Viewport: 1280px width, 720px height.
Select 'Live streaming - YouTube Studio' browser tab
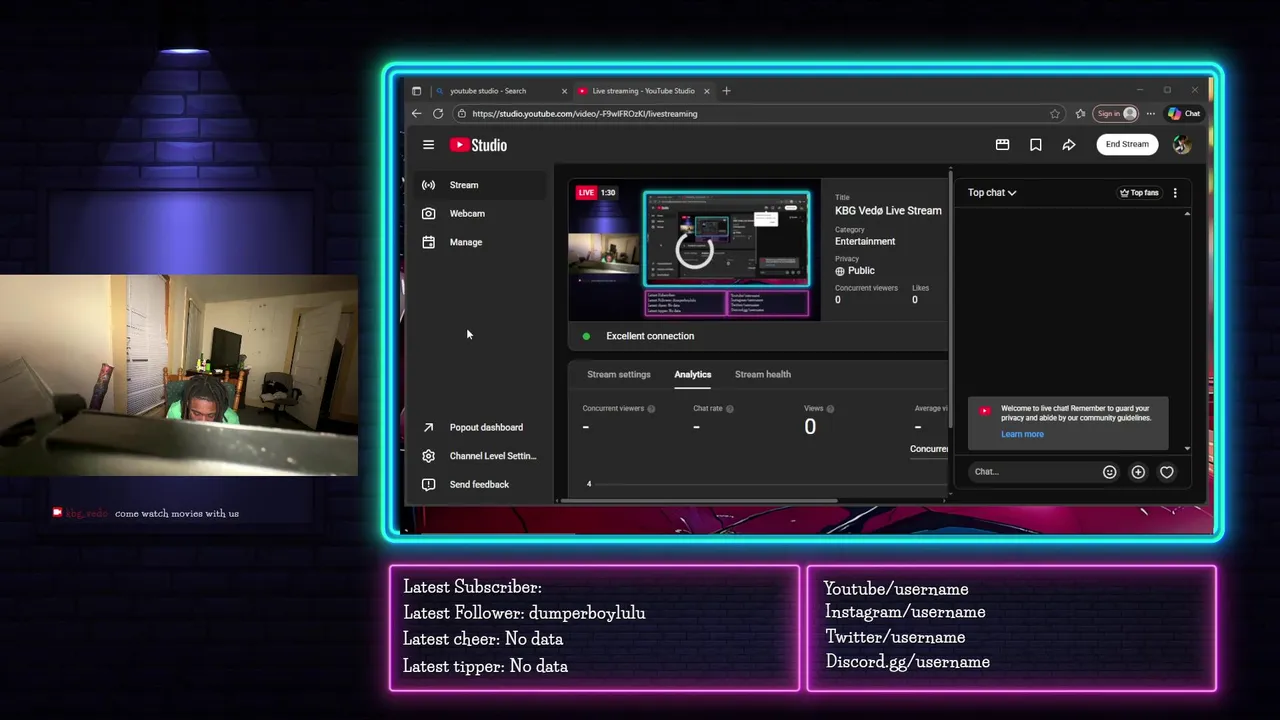pos(643,91)
